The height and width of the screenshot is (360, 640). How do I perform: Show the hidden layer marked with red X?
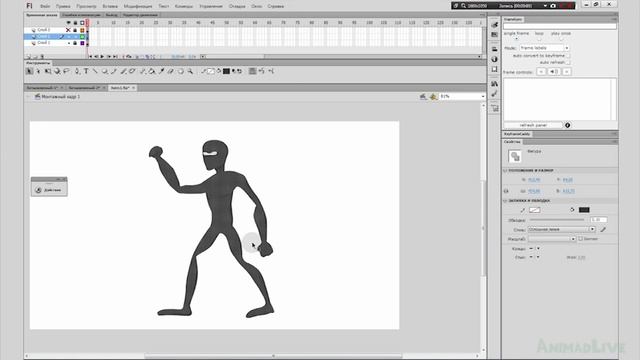(x=68, y=30)
